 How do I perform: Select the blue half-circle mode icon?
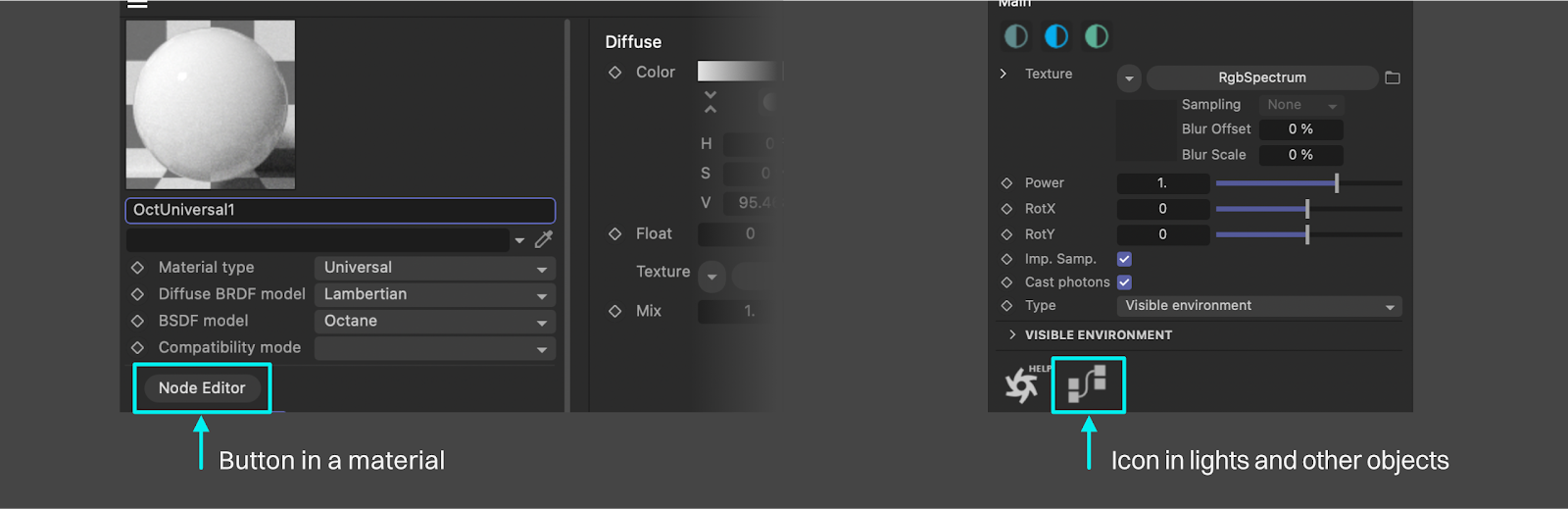(1056, 36)
